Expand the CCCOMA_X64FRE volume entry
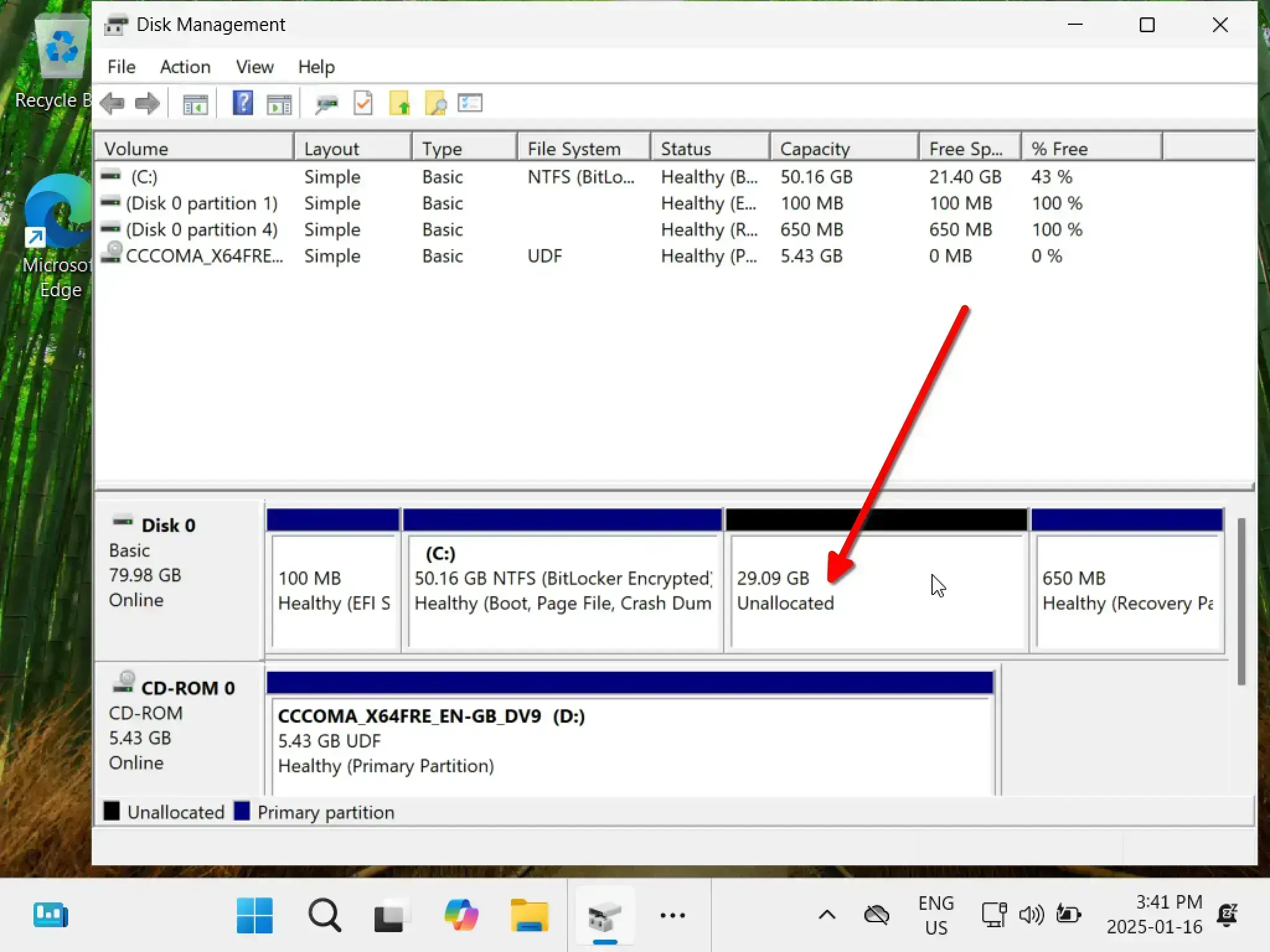Image resolution: width=1270 pixels, height=952 pixels. 204,256
